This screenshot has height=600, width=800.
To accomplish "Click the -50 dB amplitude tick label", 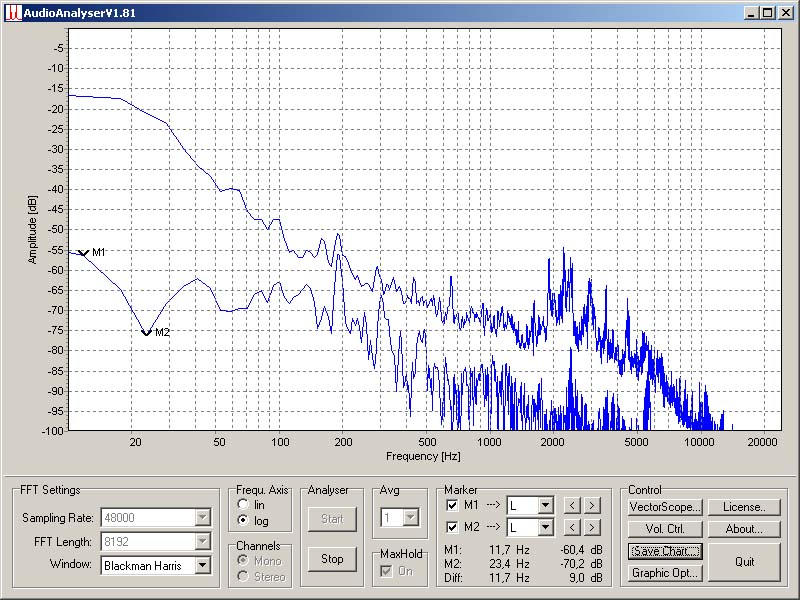I will coord(56,230).
